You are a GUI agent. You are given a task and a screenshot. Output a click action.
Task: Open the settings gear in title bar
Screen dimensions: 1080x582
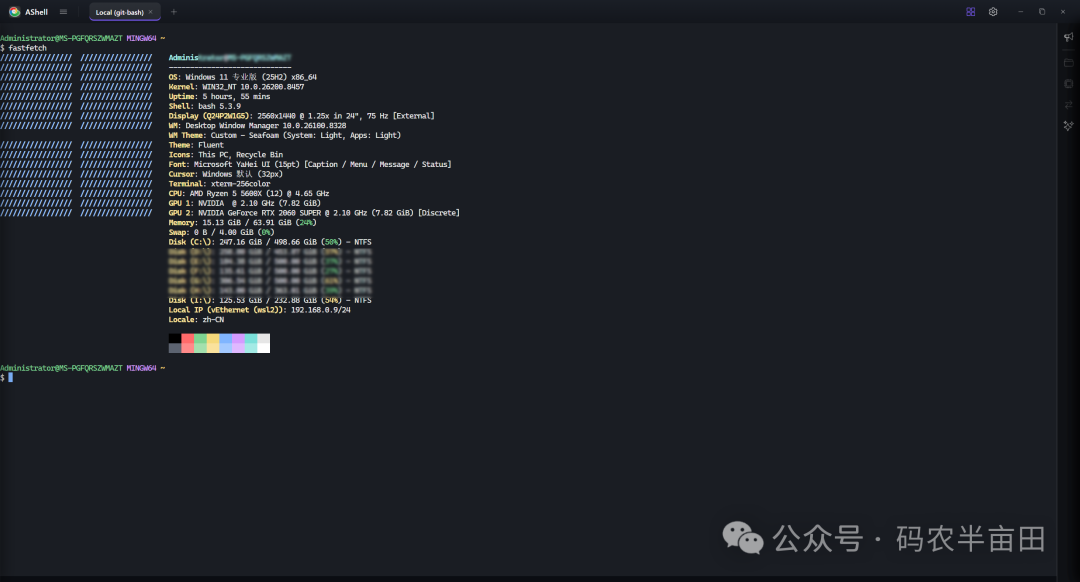click(x=993, y=12)
